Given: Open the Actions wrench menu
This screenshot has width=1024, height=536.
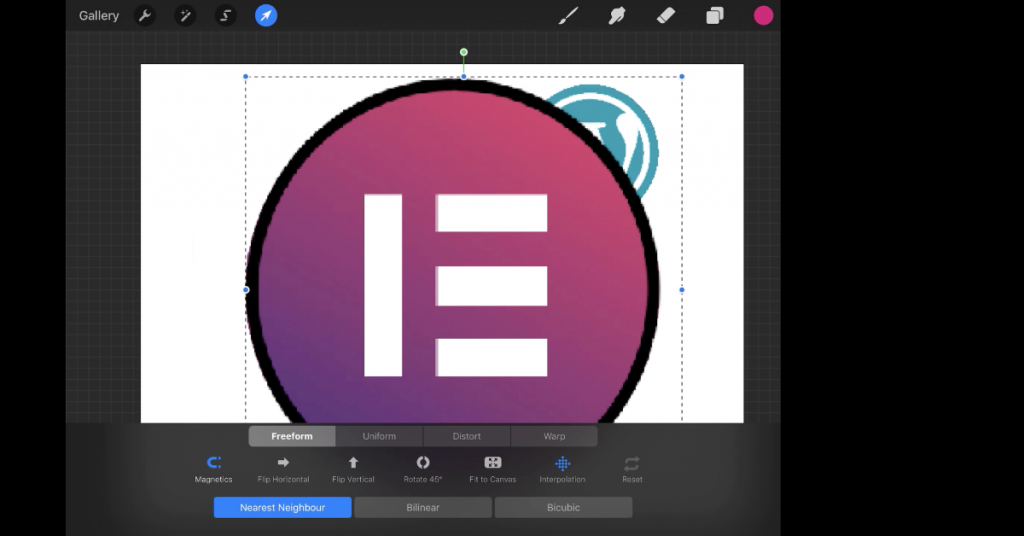Looking at the screenshot, I should point(145,16).
